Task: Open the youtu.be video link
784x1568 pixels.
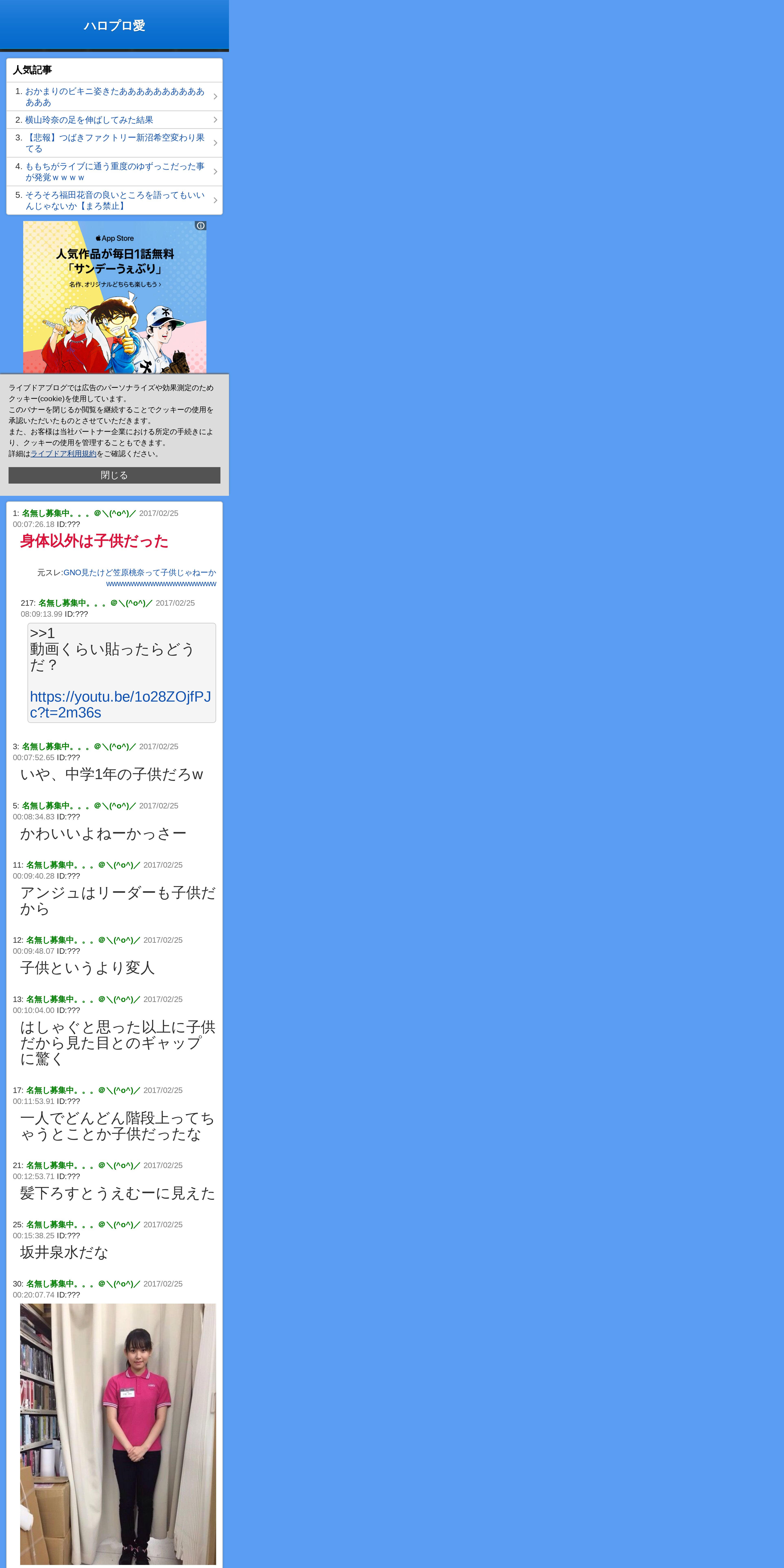Action: pyautogui.click(x=120, y=705)
